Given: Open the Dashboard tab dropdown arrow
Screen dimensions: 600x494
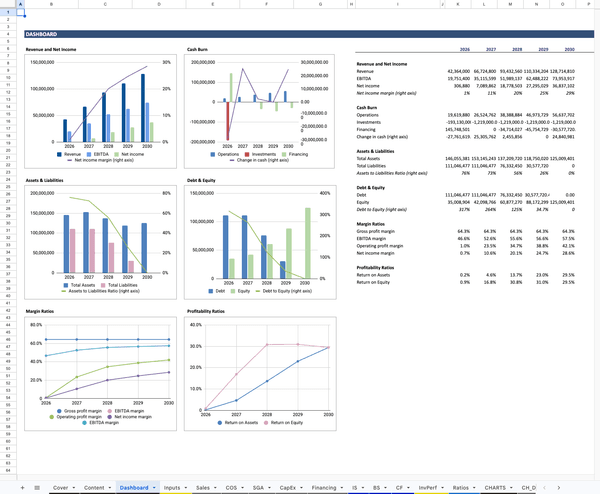Looking at the screenshot, I should 155,487.
